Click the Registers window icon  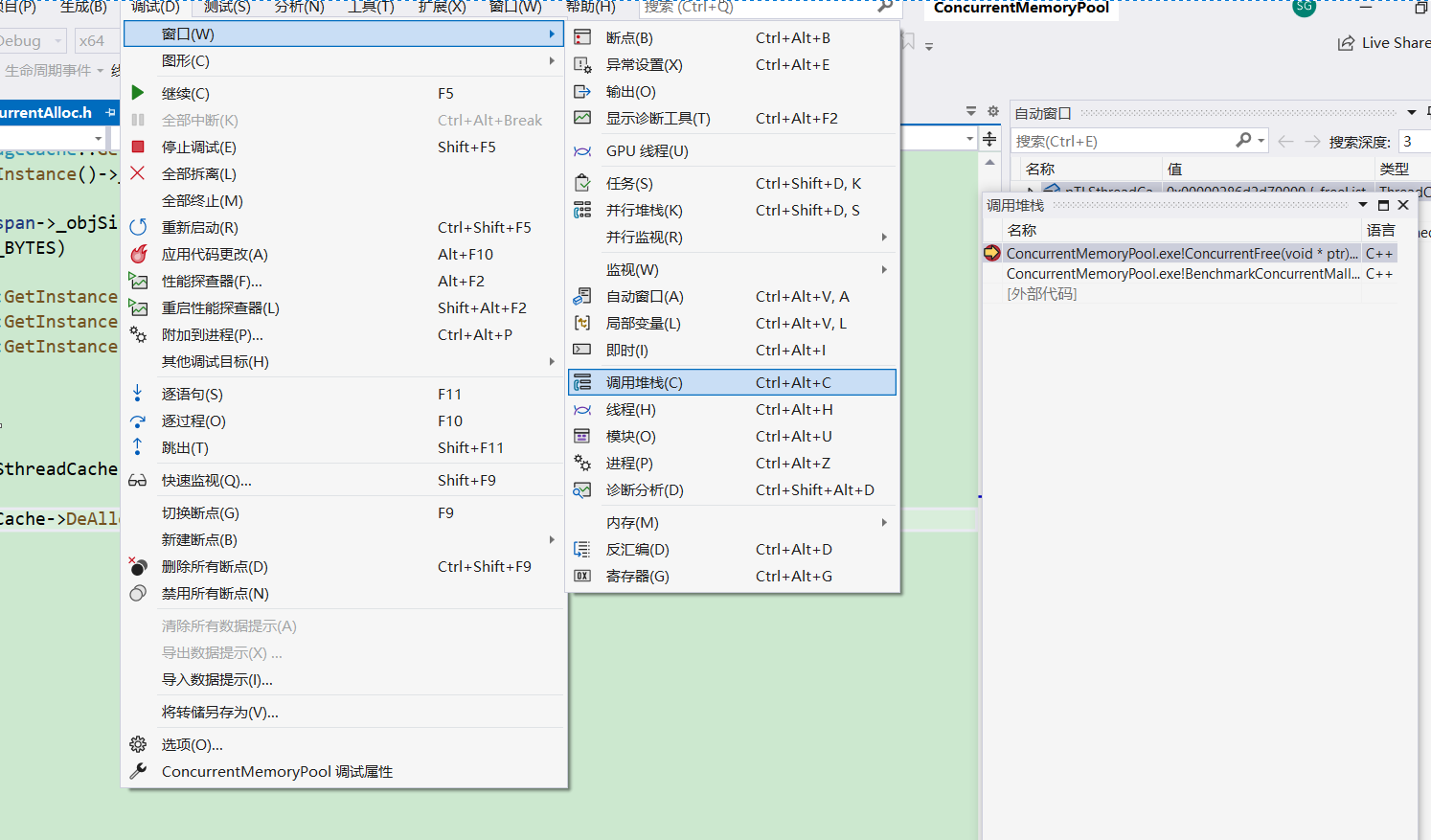[582, 576]
